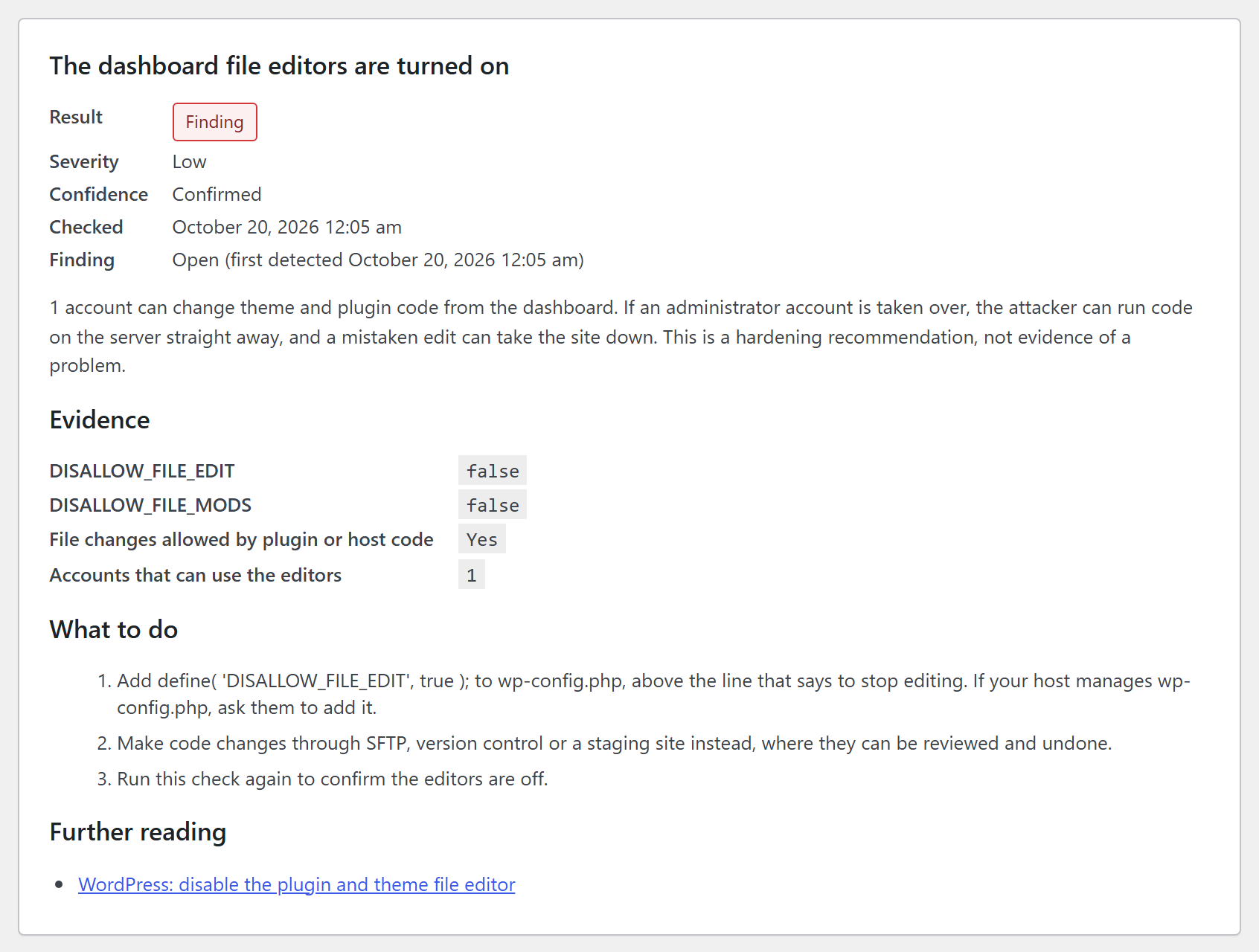This screenshot has height=952, width=1259.
Task: Click the red Finding result badge
Action: coord(215,122)
